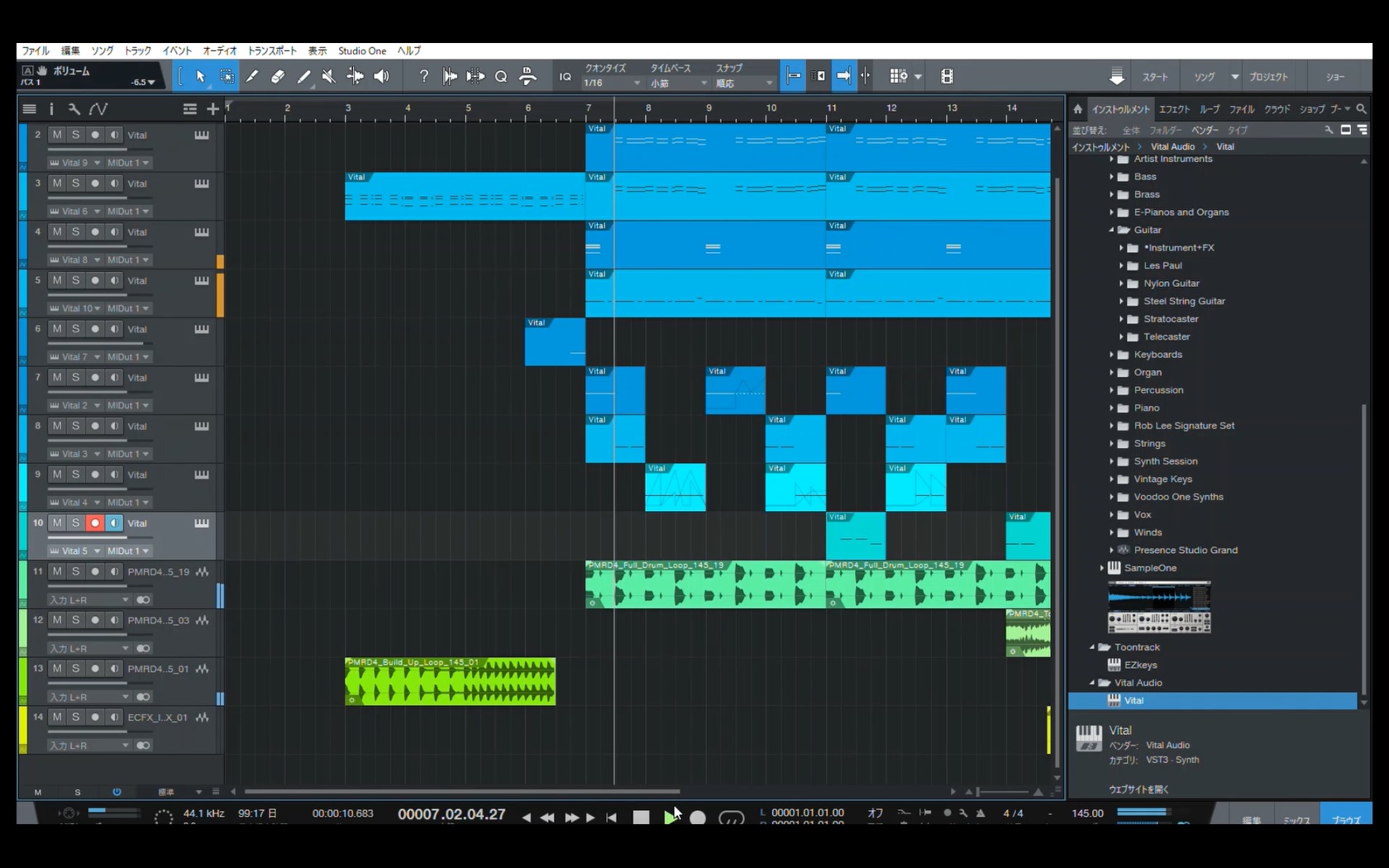Select the PMRD4_Build_Up_Loop audio clip

(x=450, y=683)
